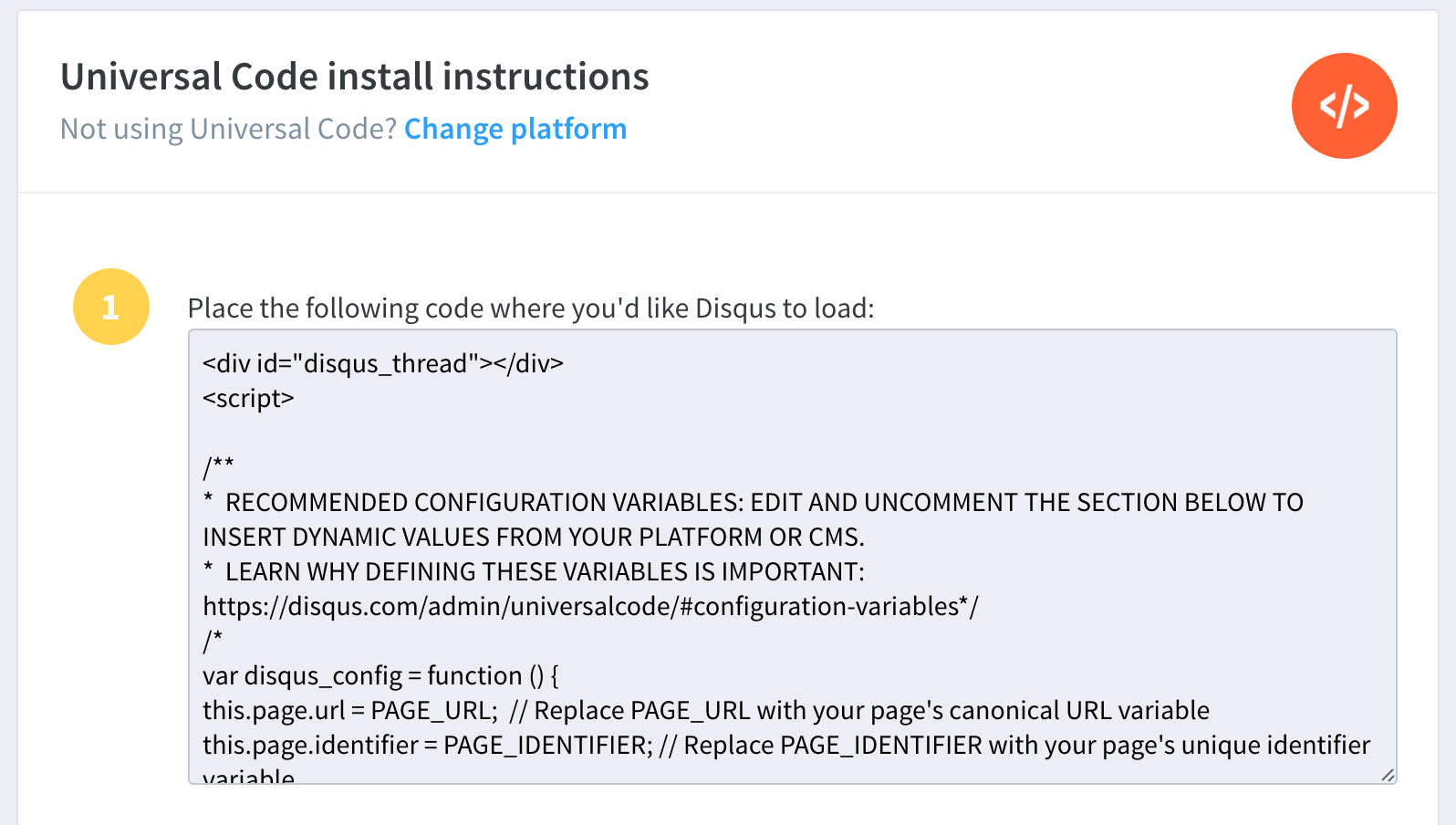1456x825 pixels.
Task: Click the disqus_thread div line in code
Action: 383,363
